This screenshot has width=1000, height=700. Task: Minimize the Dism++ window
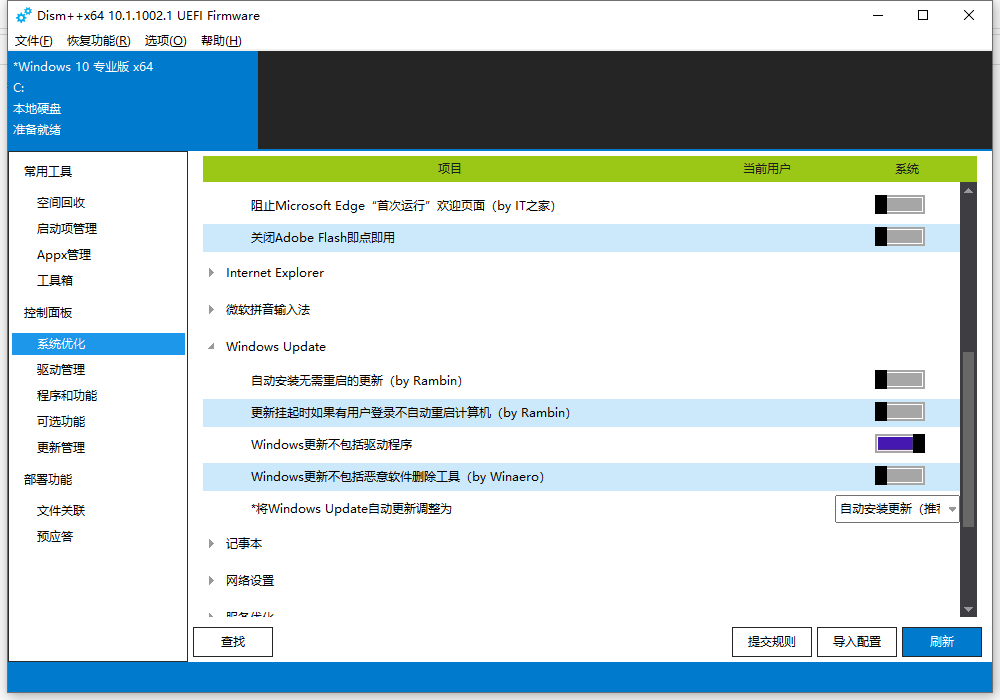[878, 15]
